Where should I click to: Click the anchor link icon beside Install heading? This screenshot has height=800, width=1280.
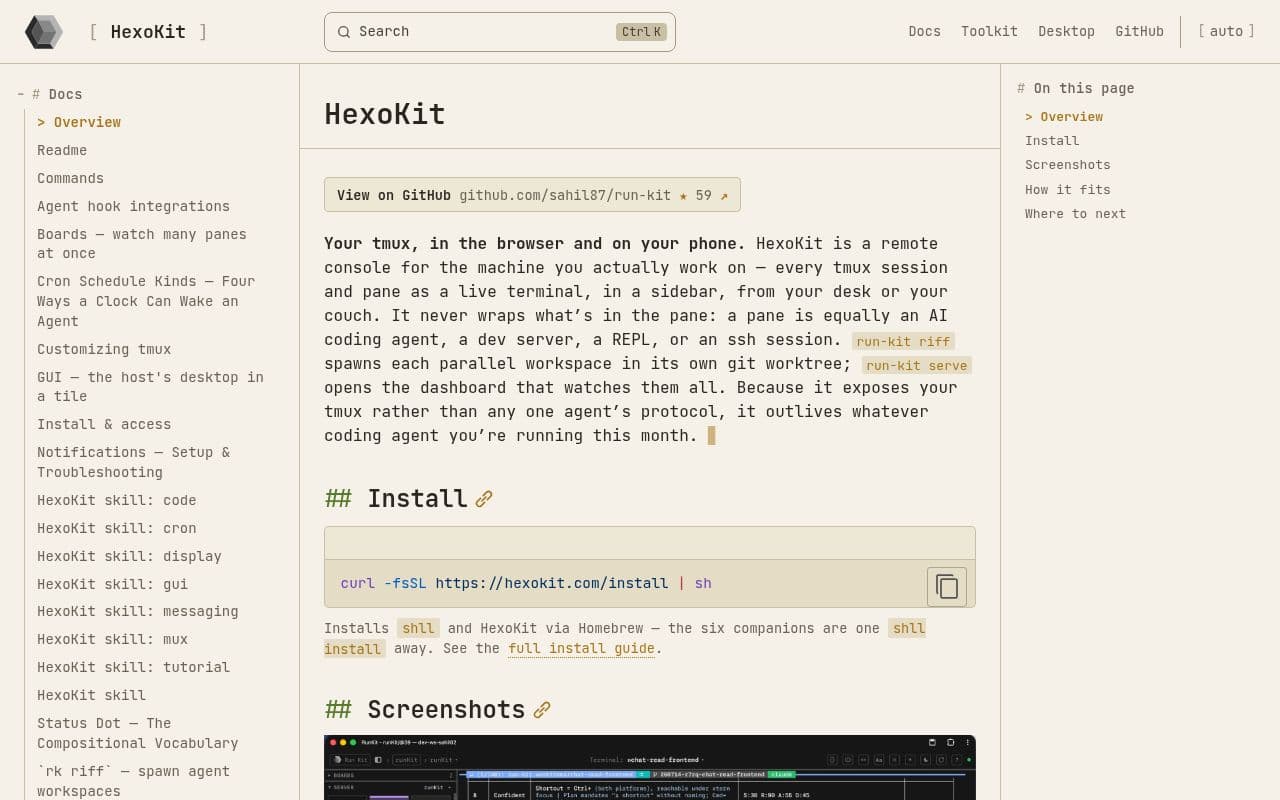tap(484, 499)
